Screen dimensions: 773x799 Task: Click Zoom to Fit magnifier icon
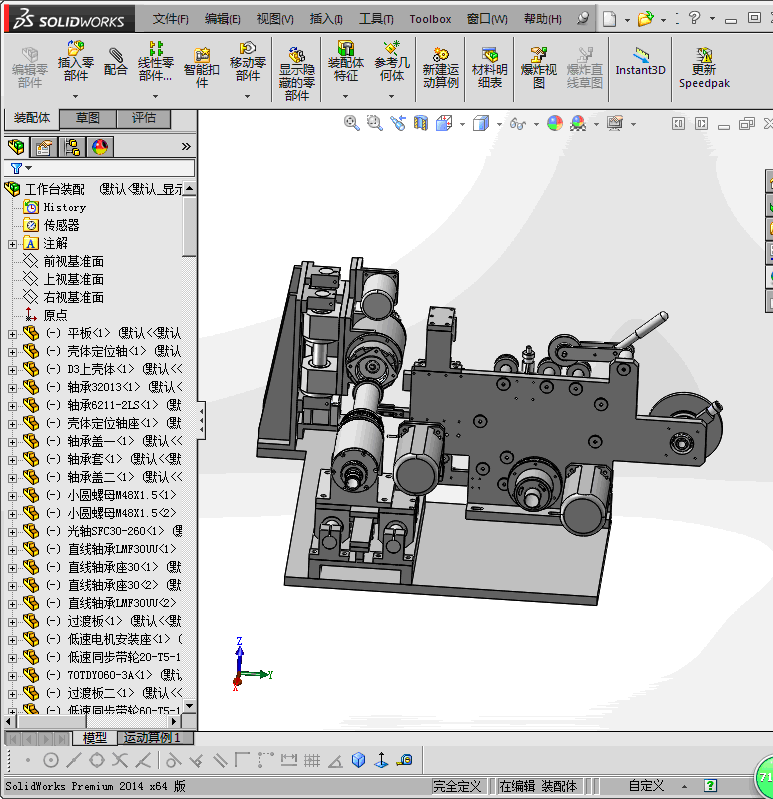pos(352,122)
